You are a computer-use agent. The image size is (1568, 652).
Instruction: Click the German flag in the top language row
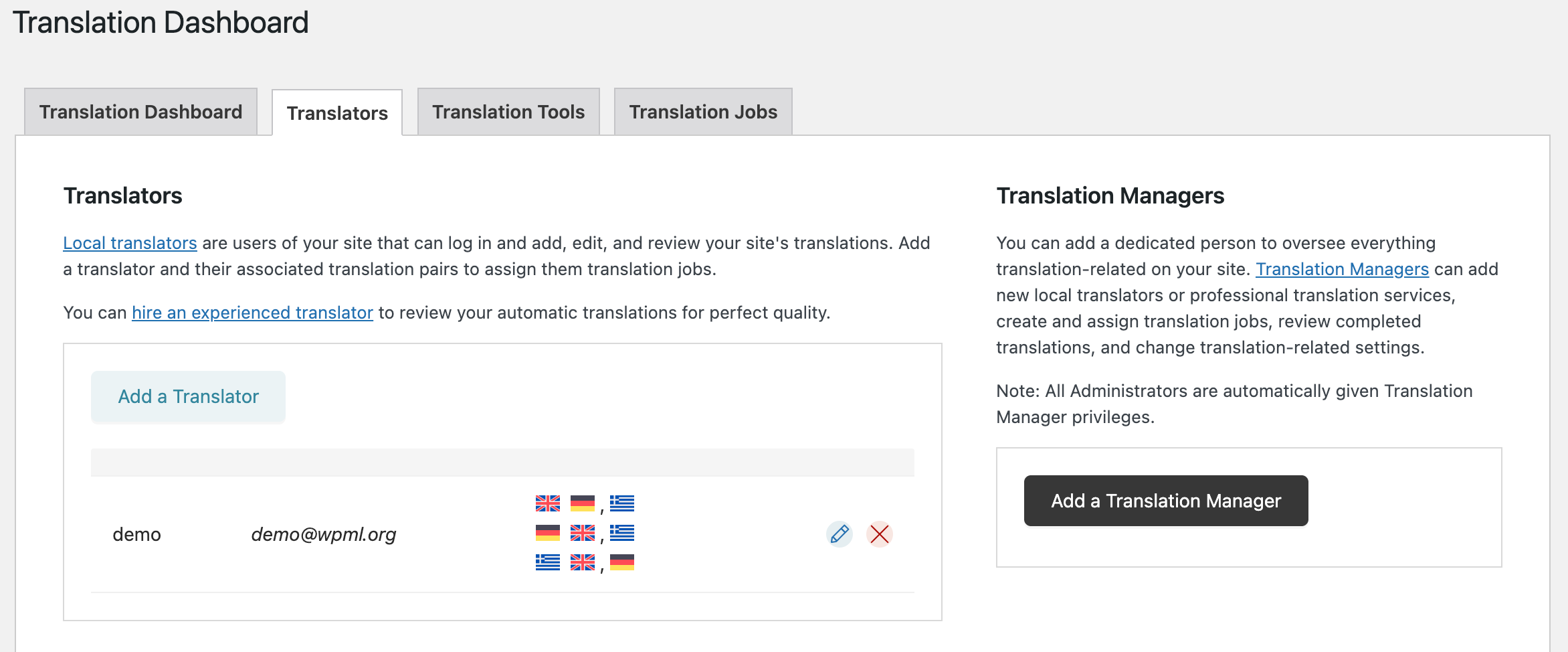[x=582, y=503]
